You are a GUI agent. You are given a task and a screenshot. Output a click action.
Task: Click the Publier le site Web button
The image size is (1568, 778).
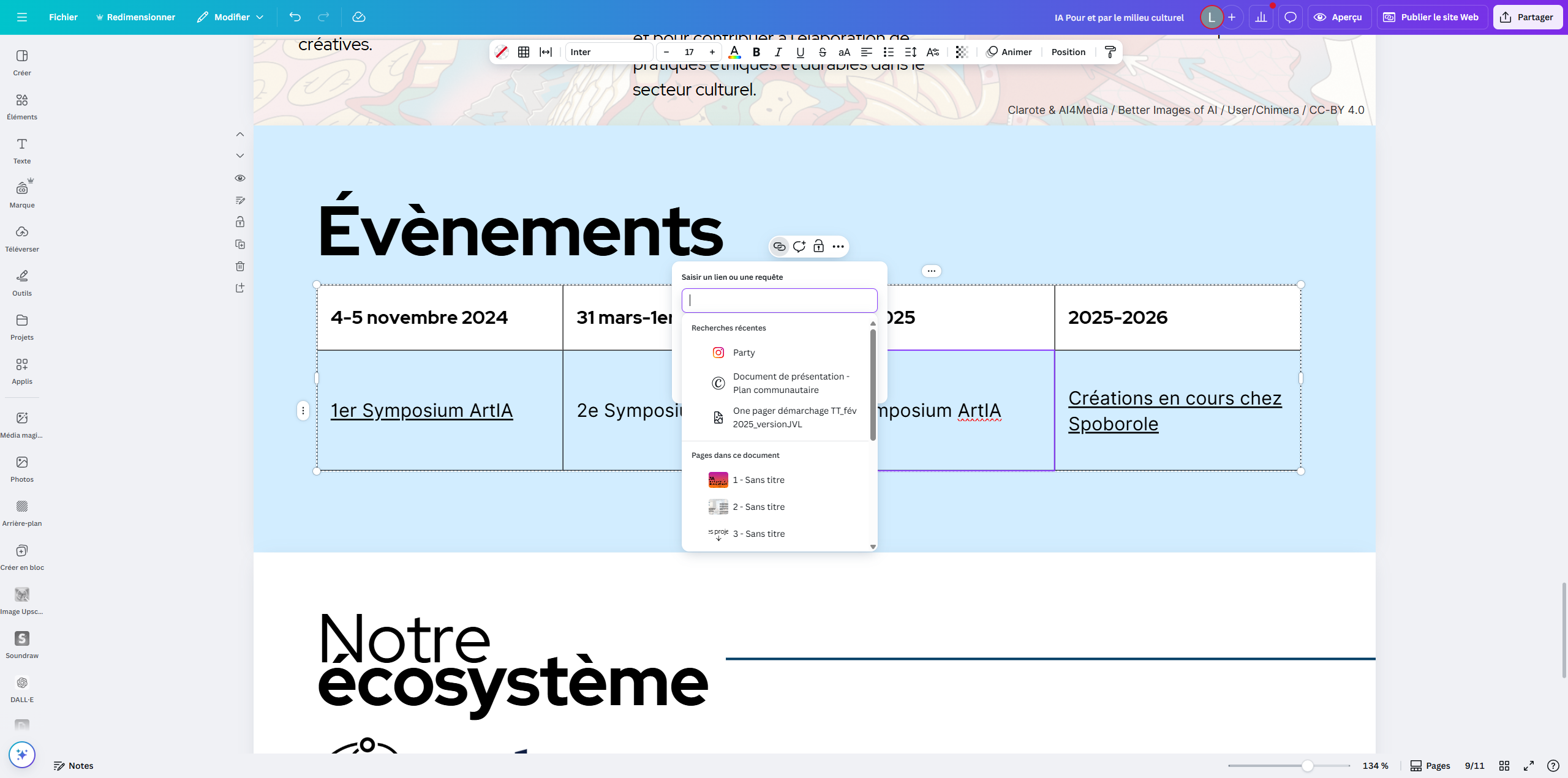tap(1431, 17)
